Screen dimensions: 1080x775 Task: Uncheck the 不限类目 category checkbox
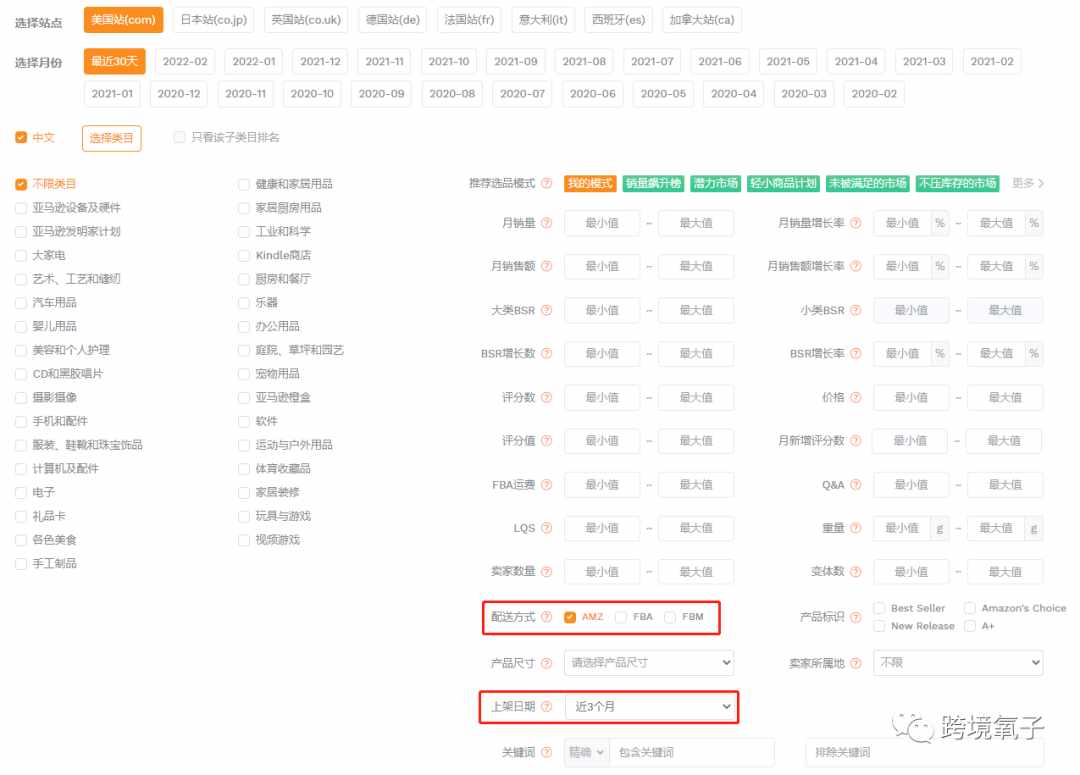(x=21, y=184)
